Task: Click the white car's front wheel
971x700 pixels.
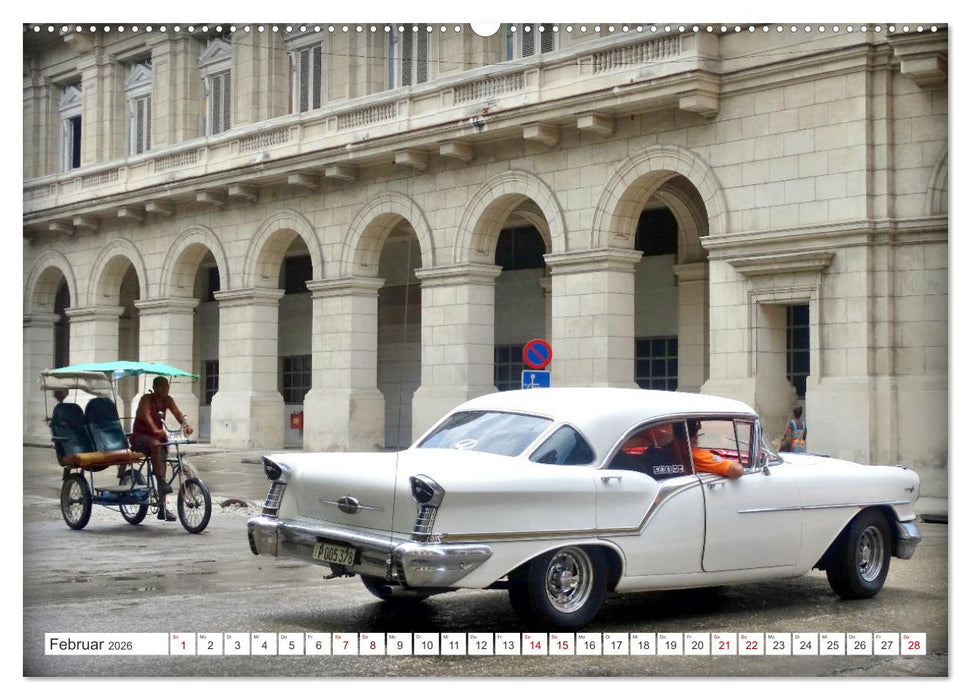Action: click(x=866, y=554)
